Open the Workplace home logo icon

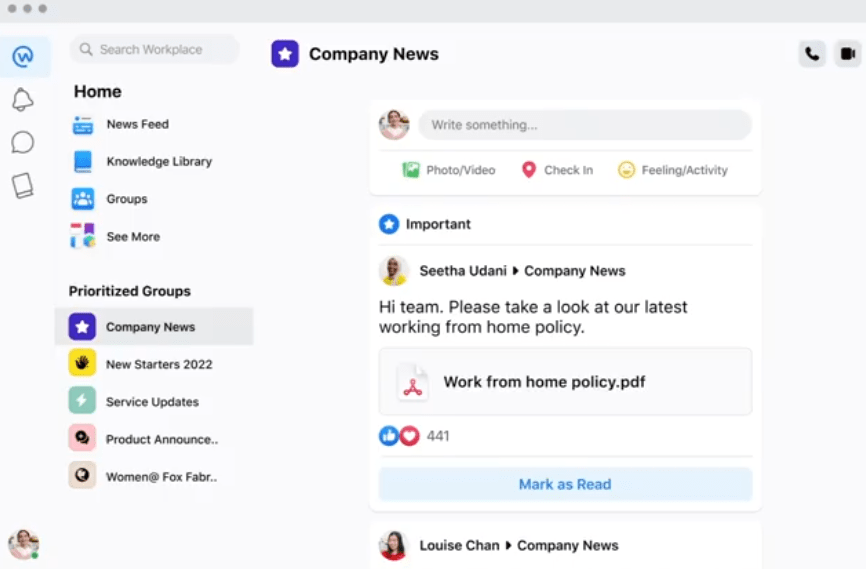pyautogui.click(x=23, y=56)
